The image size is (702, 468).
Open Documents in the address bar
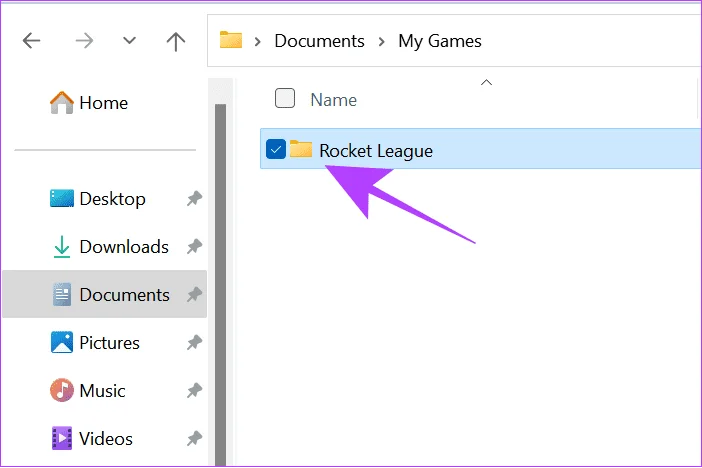click(319, 41)
